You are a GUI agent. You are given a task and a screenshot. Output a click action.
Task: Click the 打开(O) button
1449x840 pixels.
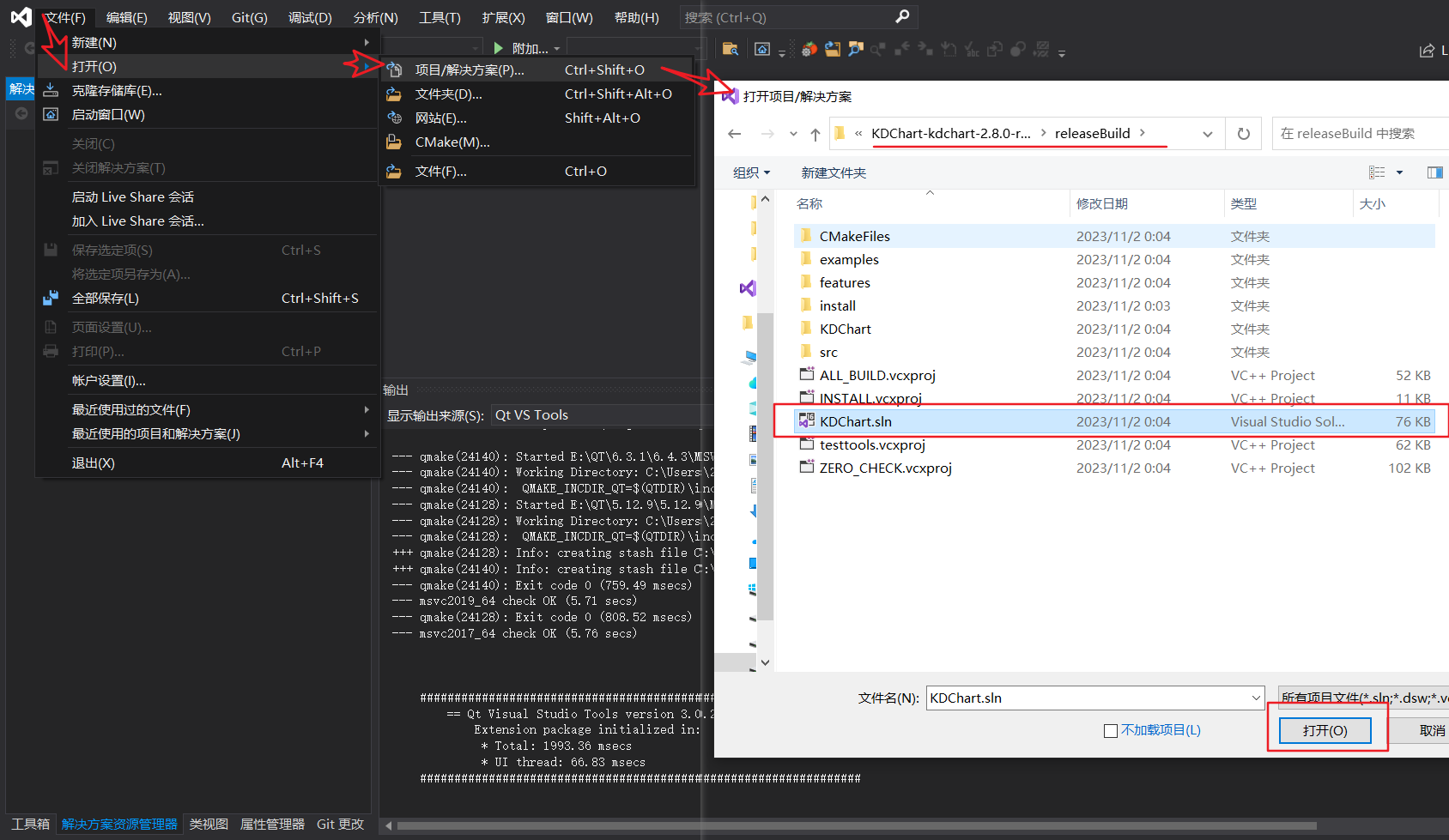pyautogui.click(x=1325, y=730)
